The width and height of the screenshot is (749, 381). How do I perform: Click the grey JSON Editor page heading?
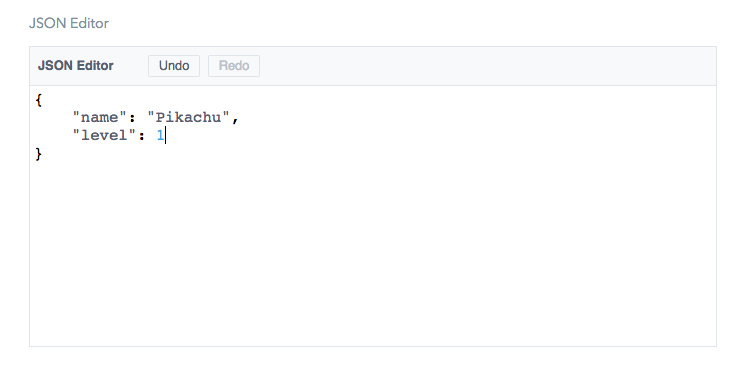point(69,23)
